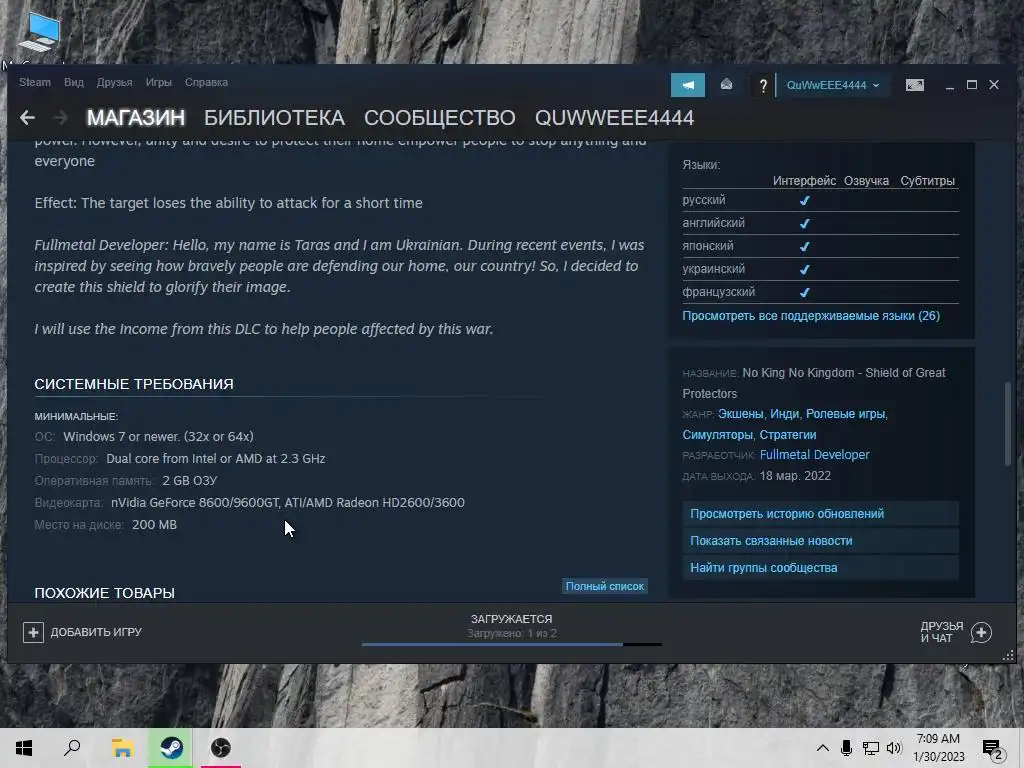View all 26 supported languages link
Viewport: 1024px width, 768px height.
[811, 316]
